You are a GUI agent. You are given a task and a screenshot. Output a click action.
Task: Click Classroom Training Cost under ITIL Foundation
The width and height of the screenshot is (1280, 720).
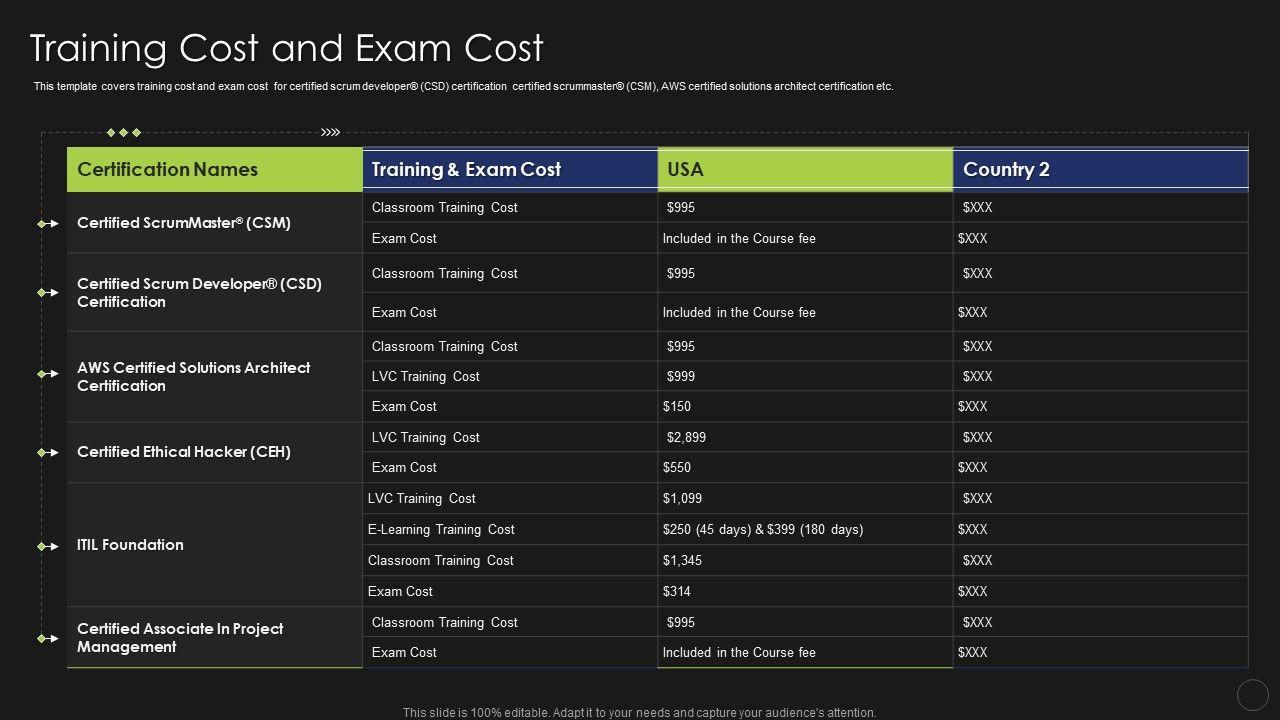click(x=441, y=560)
